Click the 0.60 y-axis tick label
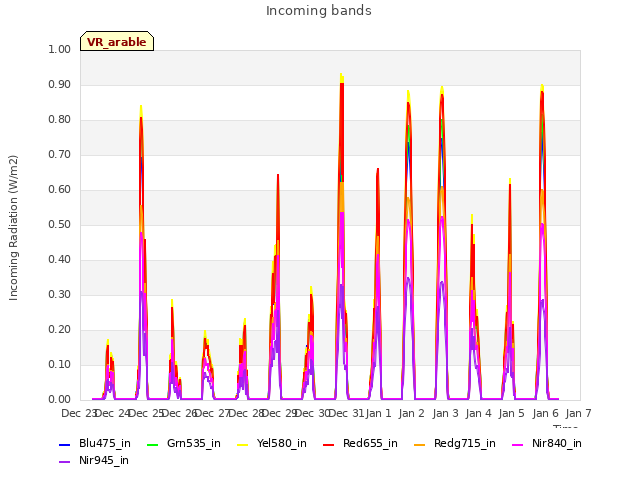The image size is (640, 480). tap(60, 189)
